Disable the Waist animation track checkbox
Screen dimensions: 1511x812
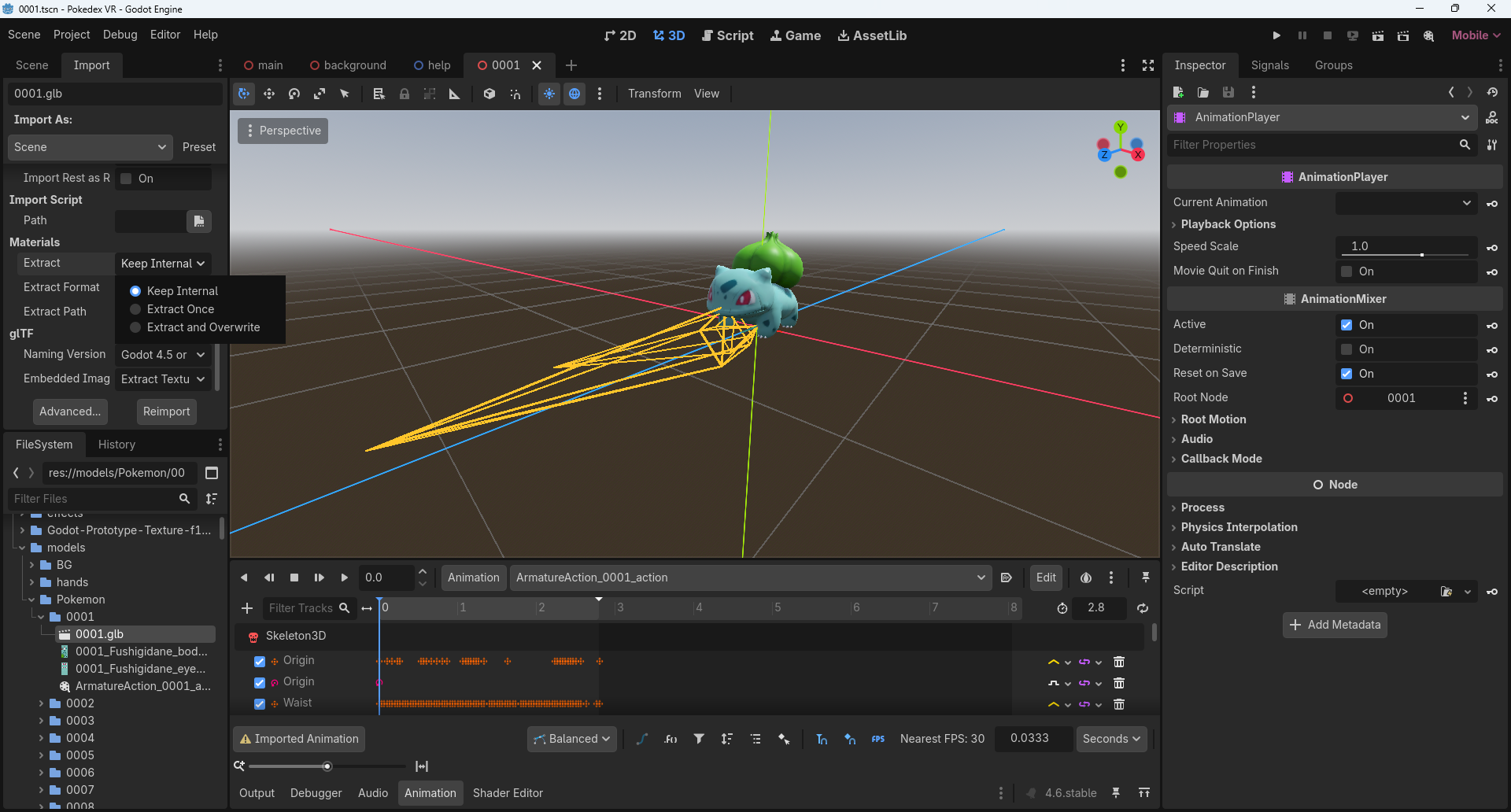point(260,703)
